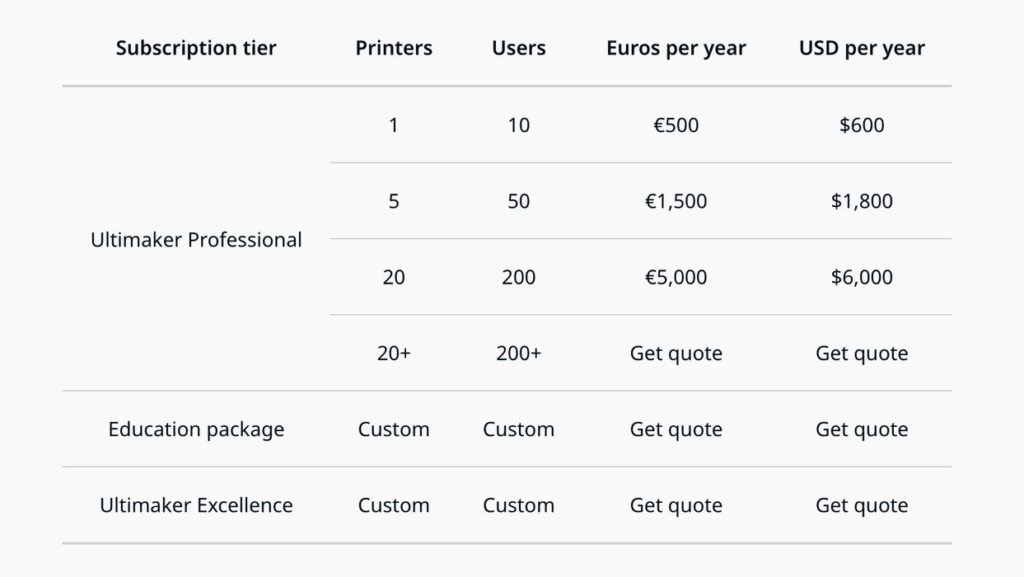This screenshot has width=1024, height=577.
Task: Click the 200+ users cell
Action: tap(518, 353)
